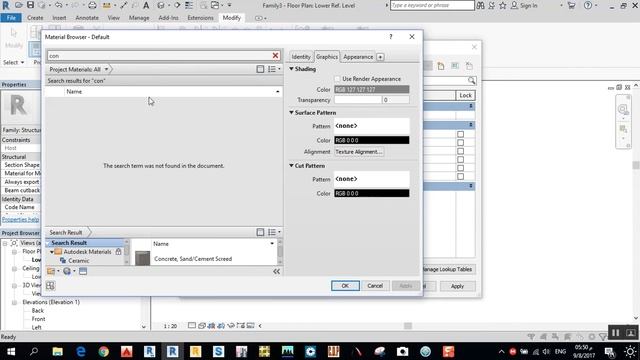This screenshot has width=640, height=360.
Task: Toggle library panel icon in Search Result bar
Action: 260,232
